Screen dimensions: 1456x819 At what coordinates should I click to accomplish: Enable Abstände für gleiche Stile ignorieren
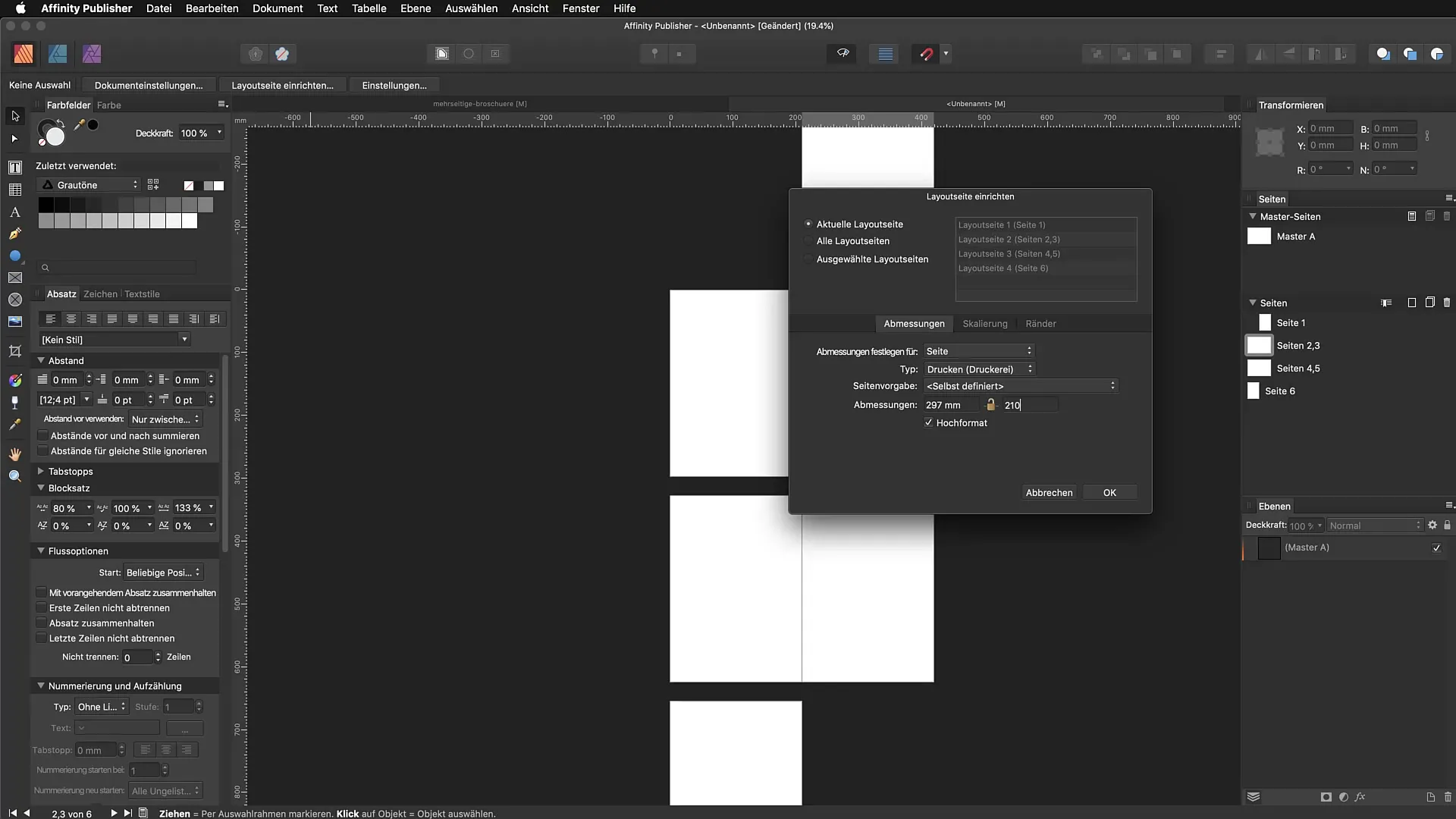coord(42,450)
